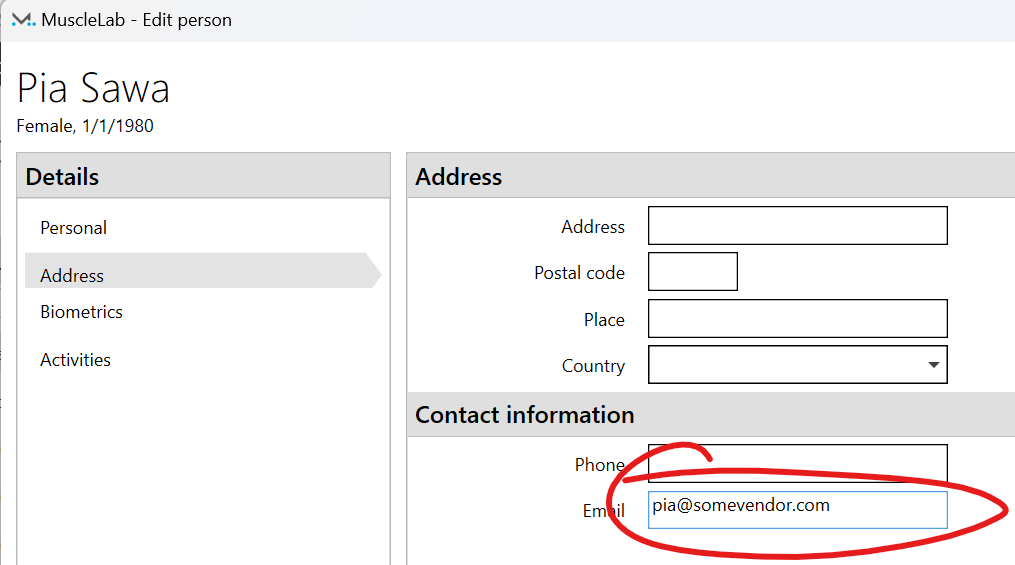Image resolution: width=1015 pixels, height=565 pixels.
Task: Click the 'MuscleLab - Edit person' window title
Action: click(x=137, y=20)
